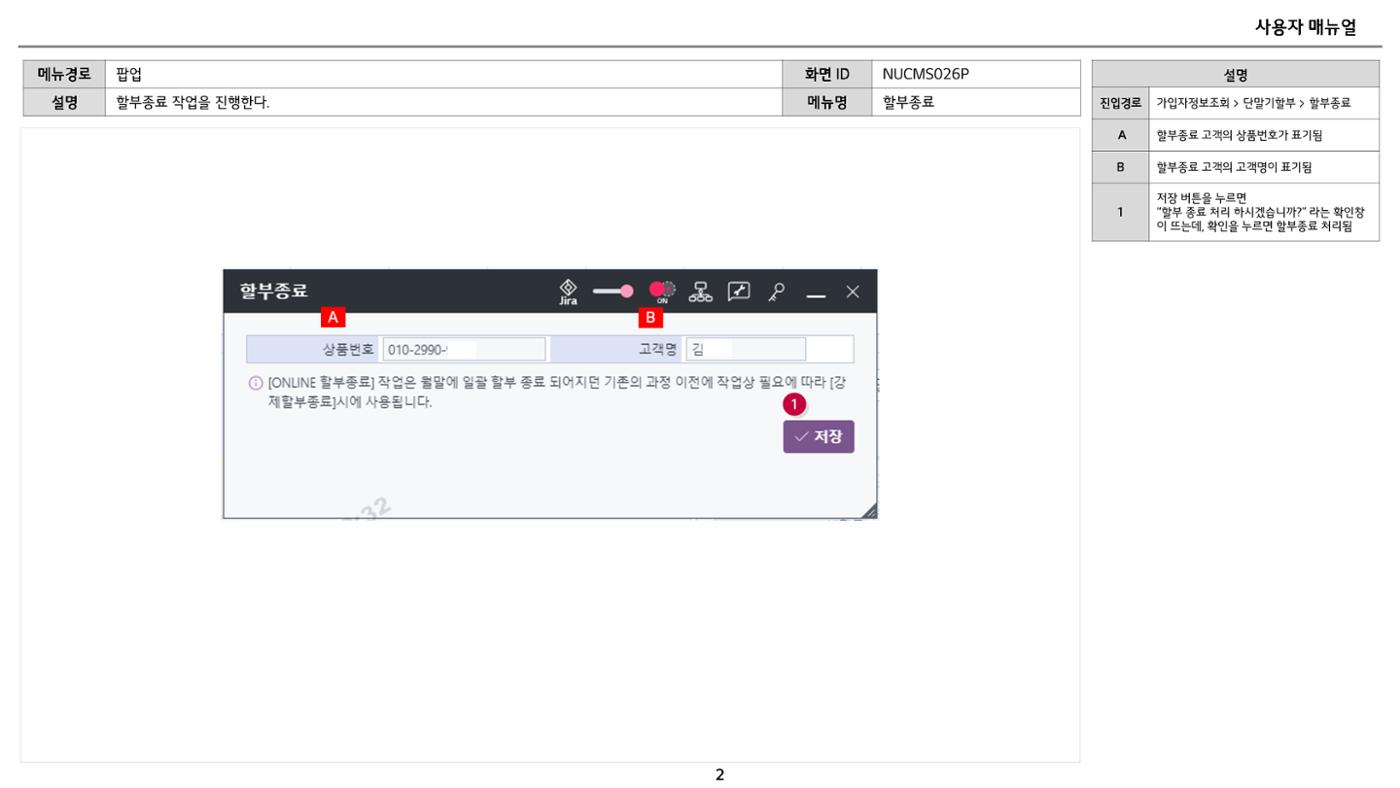Click the 상품번호 label
The height and width of the screenshot is (788, 1400).
click(348, 349)
